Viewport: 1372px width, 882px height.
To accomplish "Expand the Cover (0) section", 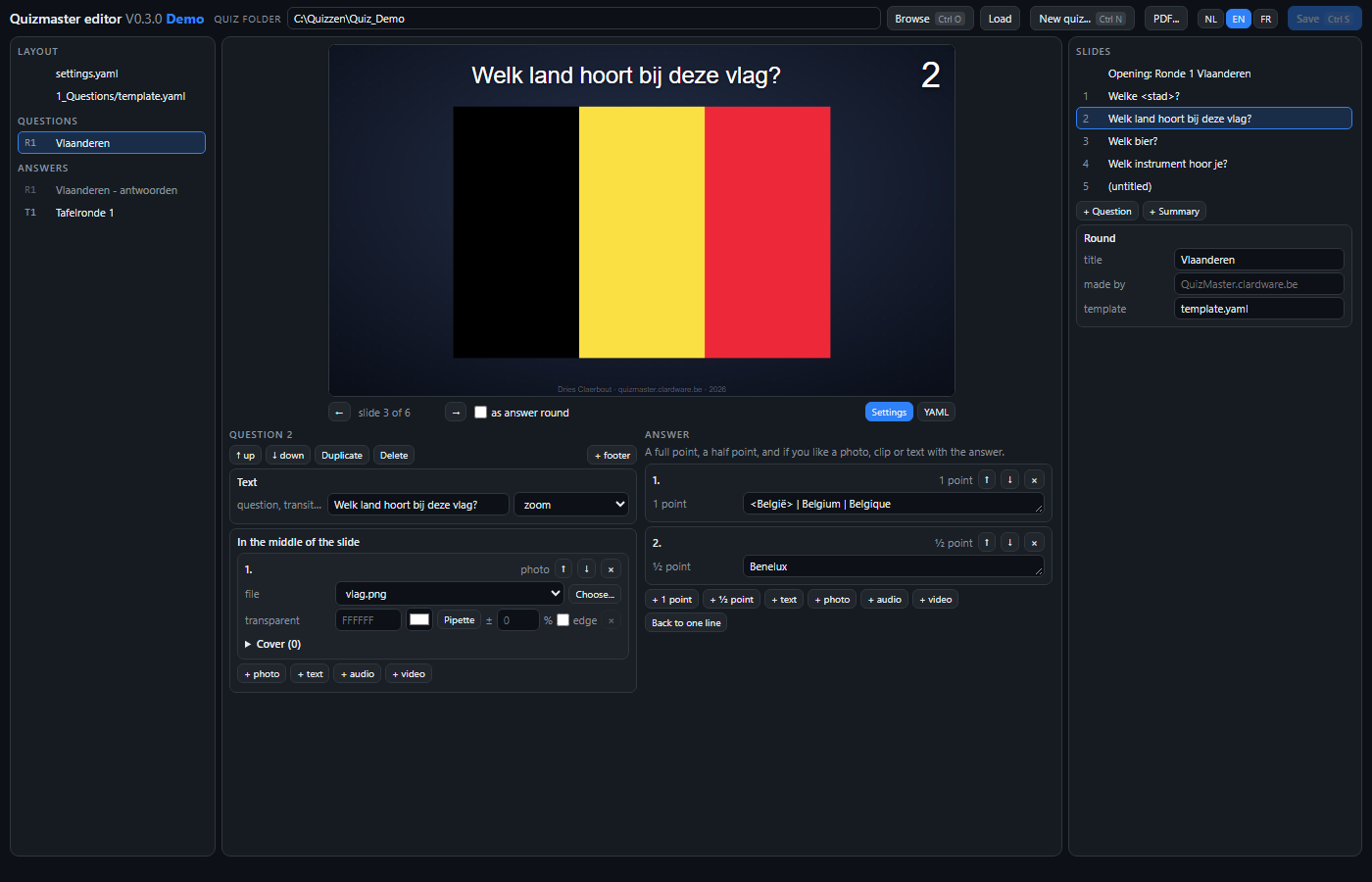I will pos(273,644).
